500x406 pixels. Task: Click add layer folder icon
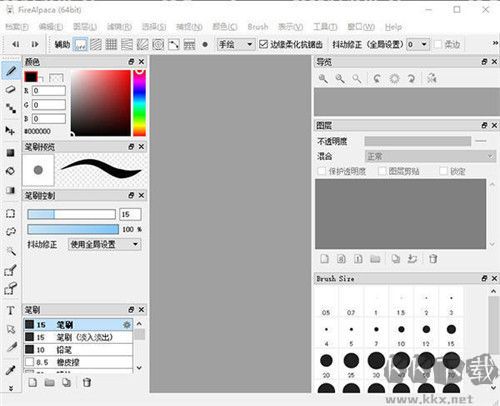(375, 259)
